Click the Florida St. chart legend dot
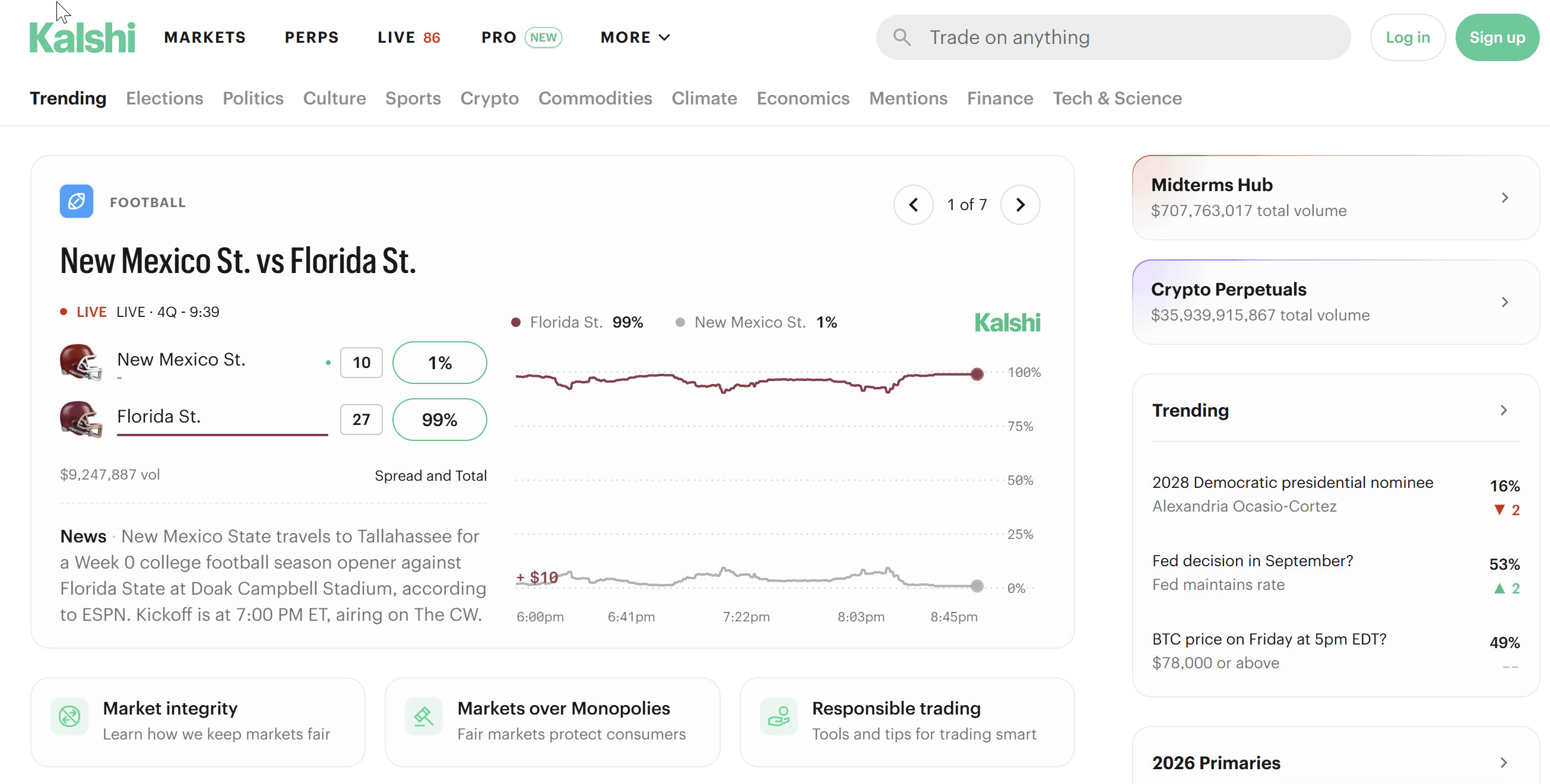1550x784 pixels. tap(516, 322)
